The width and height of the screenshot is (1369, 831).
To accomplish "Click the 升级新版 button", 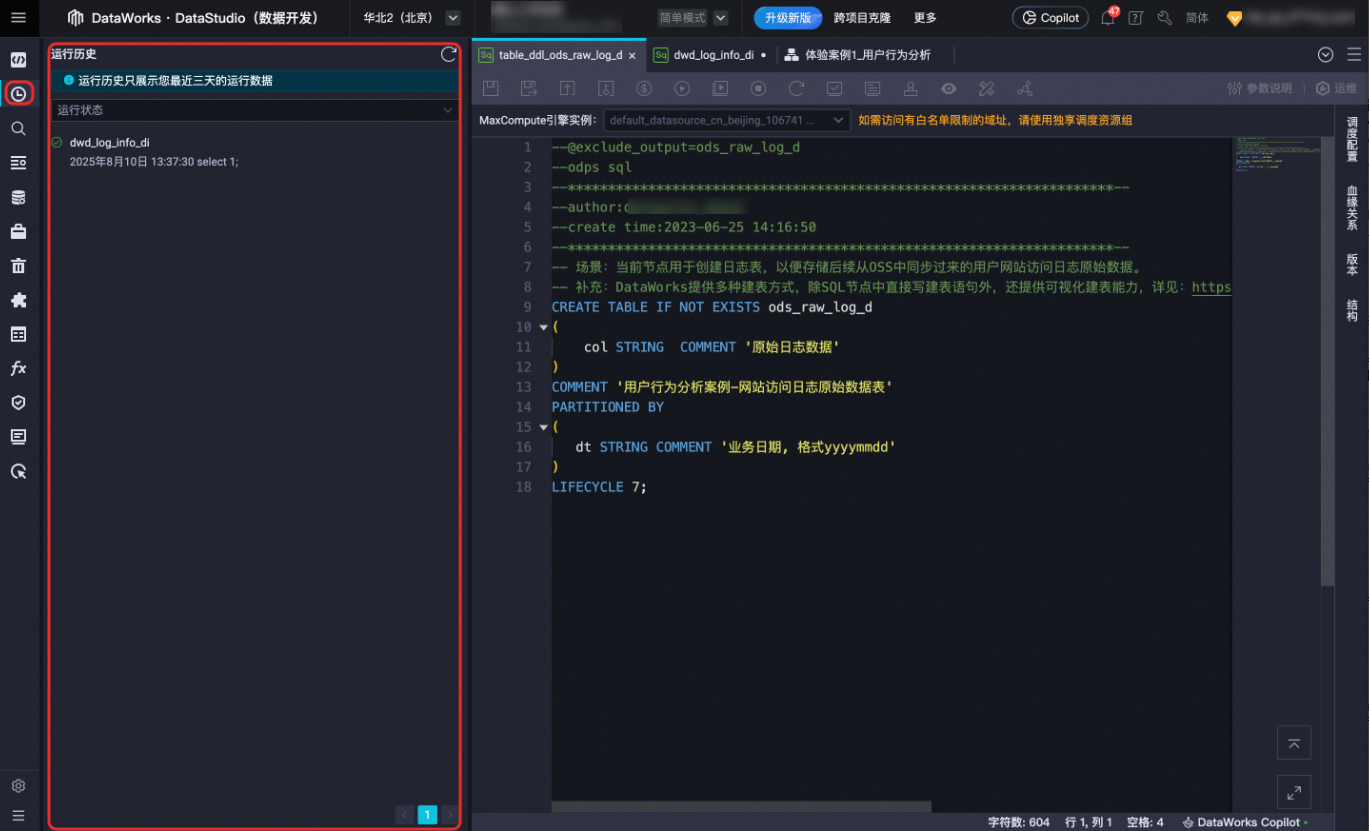I will (788, 18).
